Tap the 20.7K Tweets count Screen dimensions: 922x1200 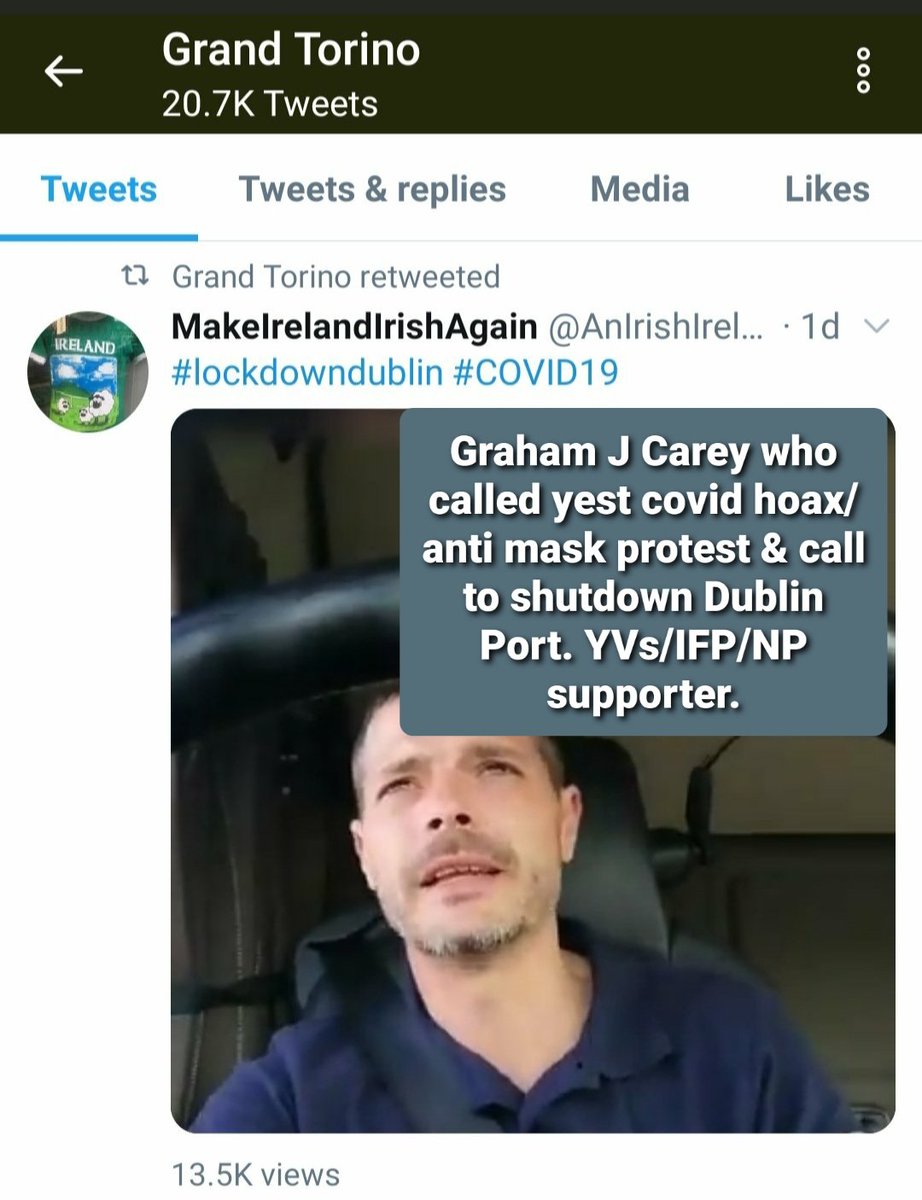coord(270,104)
